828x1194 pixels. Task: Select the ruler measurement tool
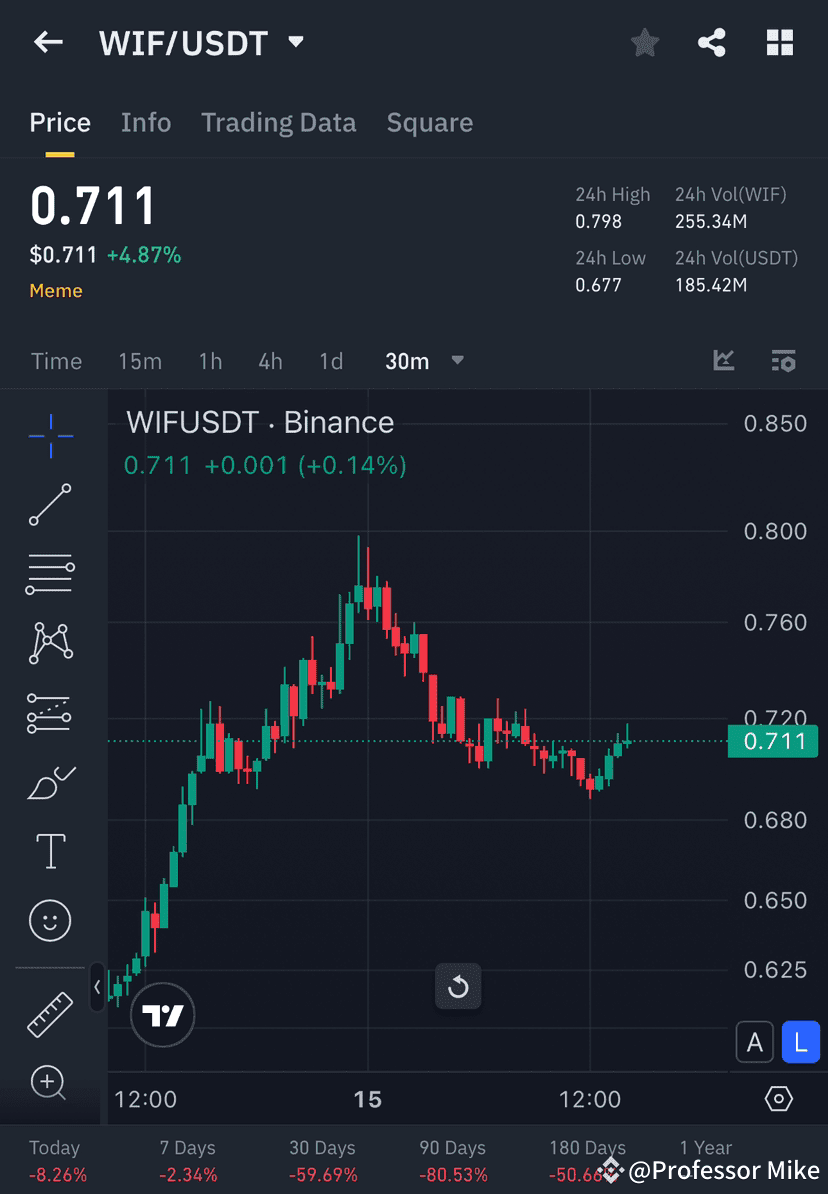(x=50, y=1012)
